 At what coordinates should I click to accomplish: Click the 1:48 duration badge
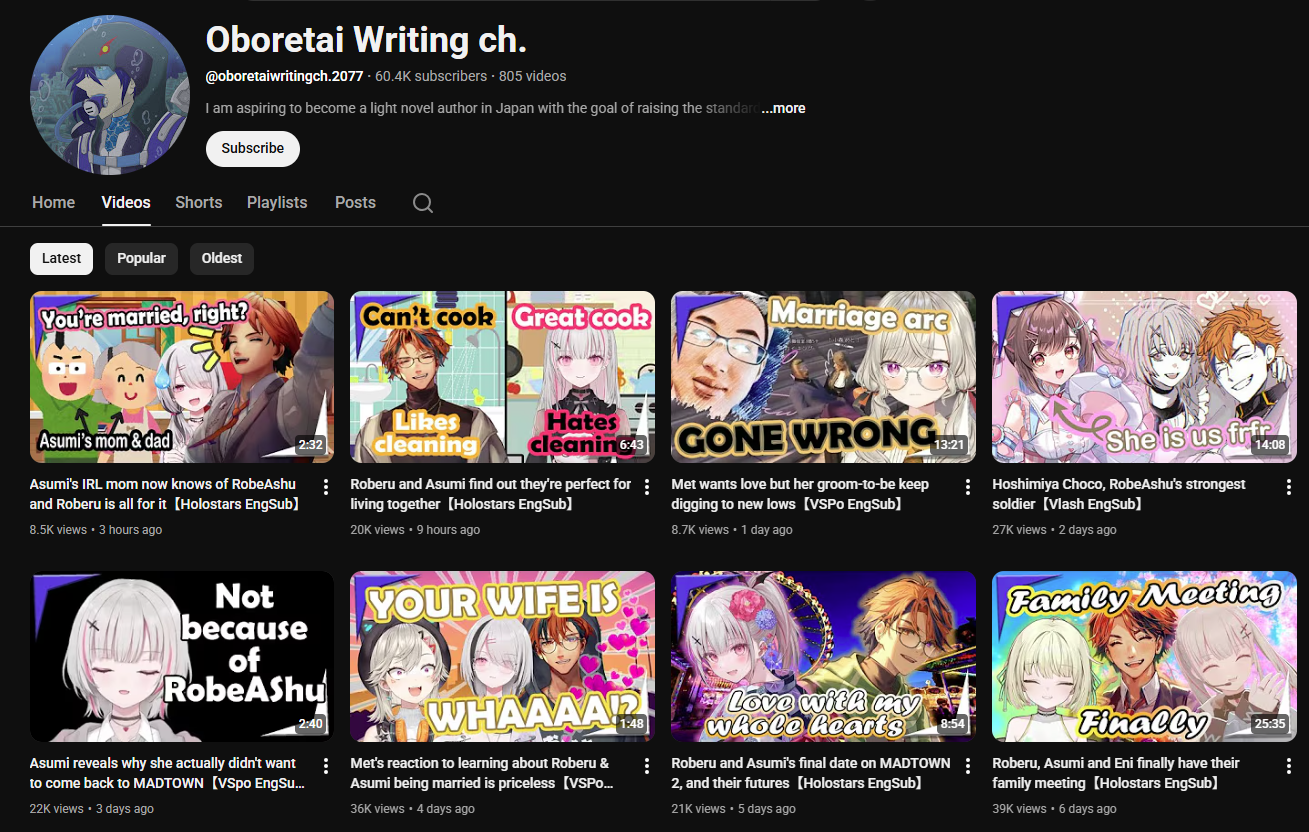tap(631, 724)
